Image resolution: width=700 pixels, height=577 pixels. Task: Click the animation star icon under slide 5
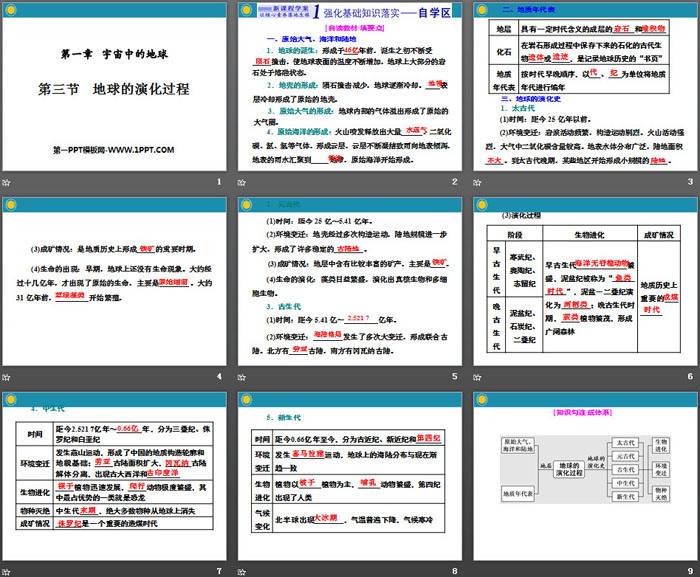[243, 376]
